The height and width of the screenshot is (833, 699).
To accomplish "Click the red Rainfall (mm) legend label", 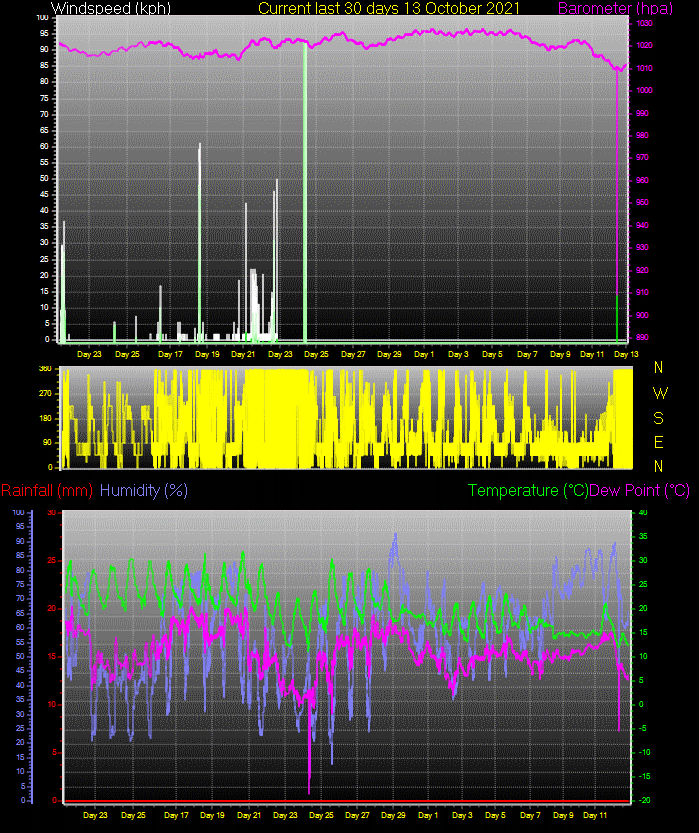I will [x=47, y=491].
